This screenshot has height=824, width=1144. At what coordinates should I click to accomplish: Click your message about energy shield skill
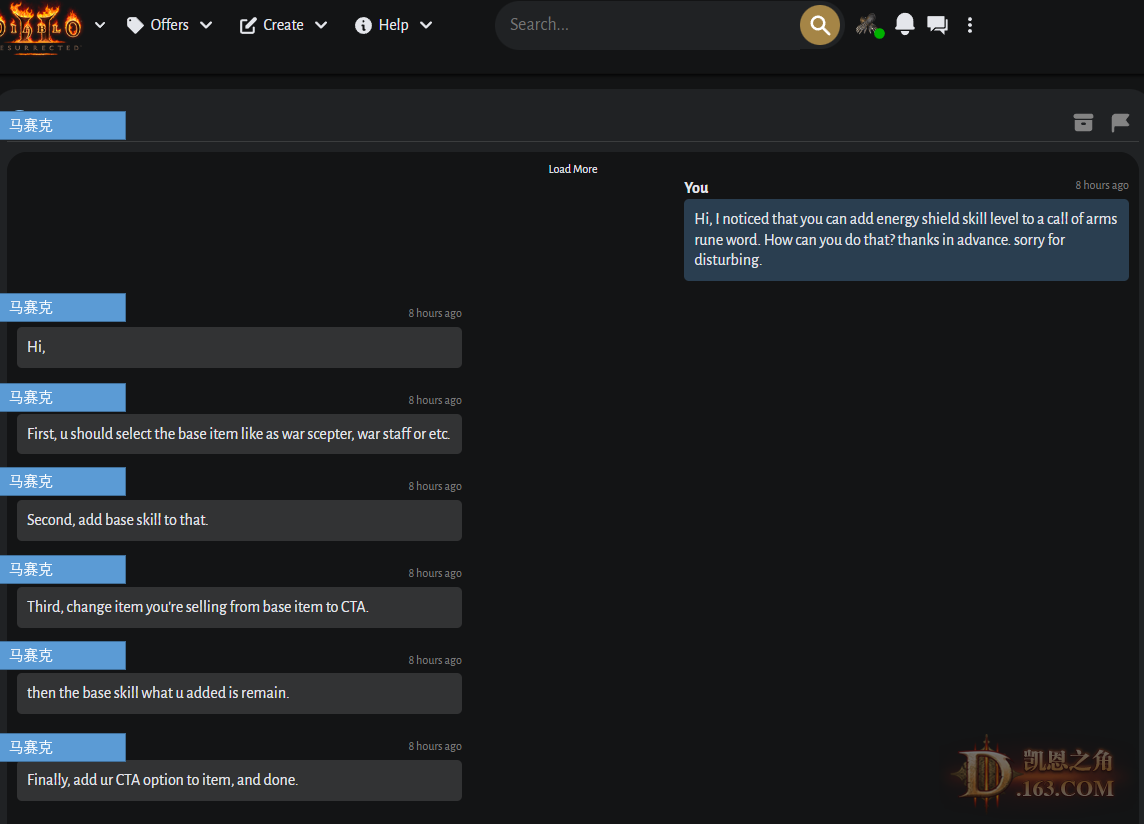tap(906, 240)
